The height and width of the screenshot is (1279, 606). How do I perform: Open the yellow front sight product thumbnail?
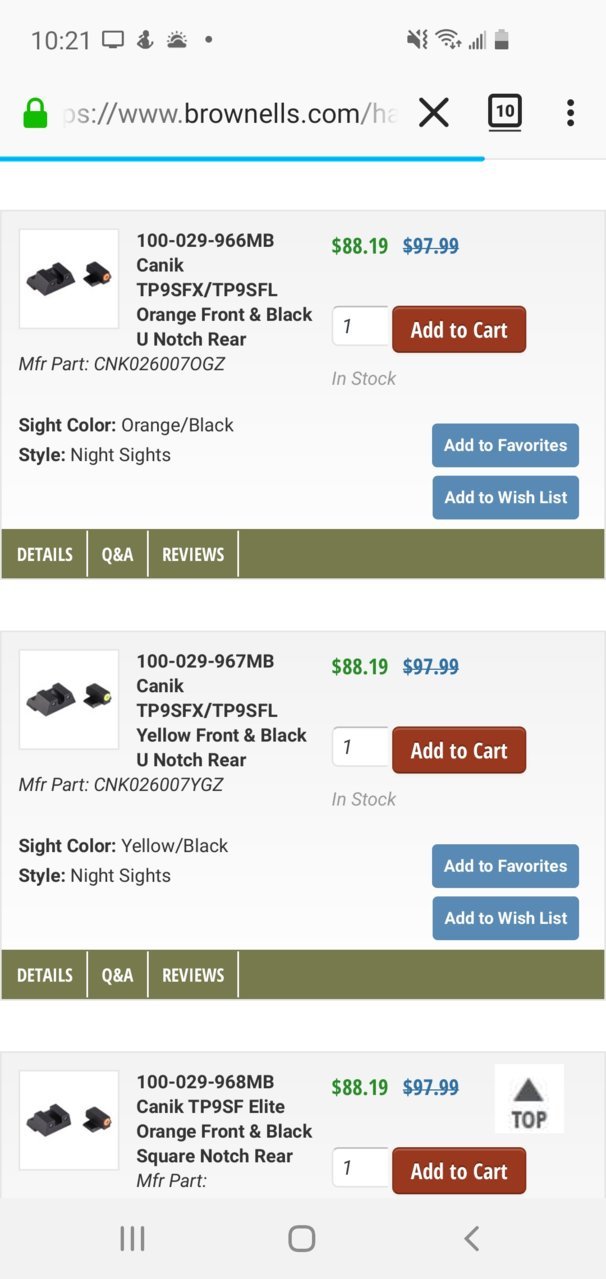click(x=69, y=700)
